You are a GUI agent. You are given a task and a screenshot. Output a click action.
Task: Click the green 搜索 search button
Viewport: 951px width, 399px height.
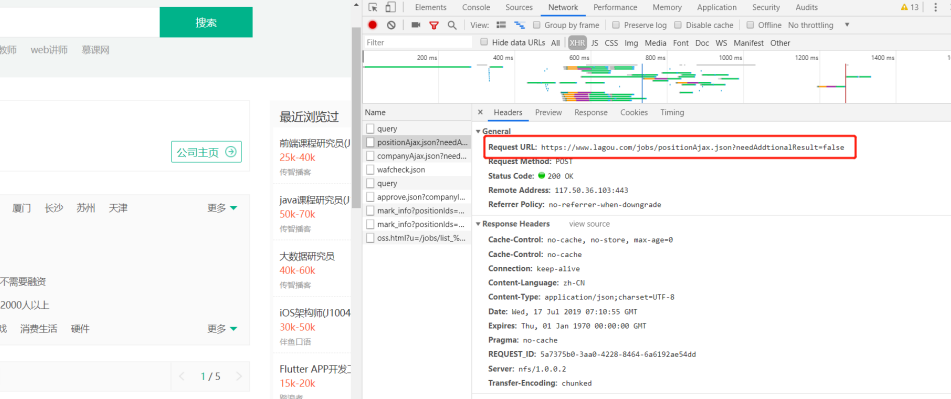point(206,22)
